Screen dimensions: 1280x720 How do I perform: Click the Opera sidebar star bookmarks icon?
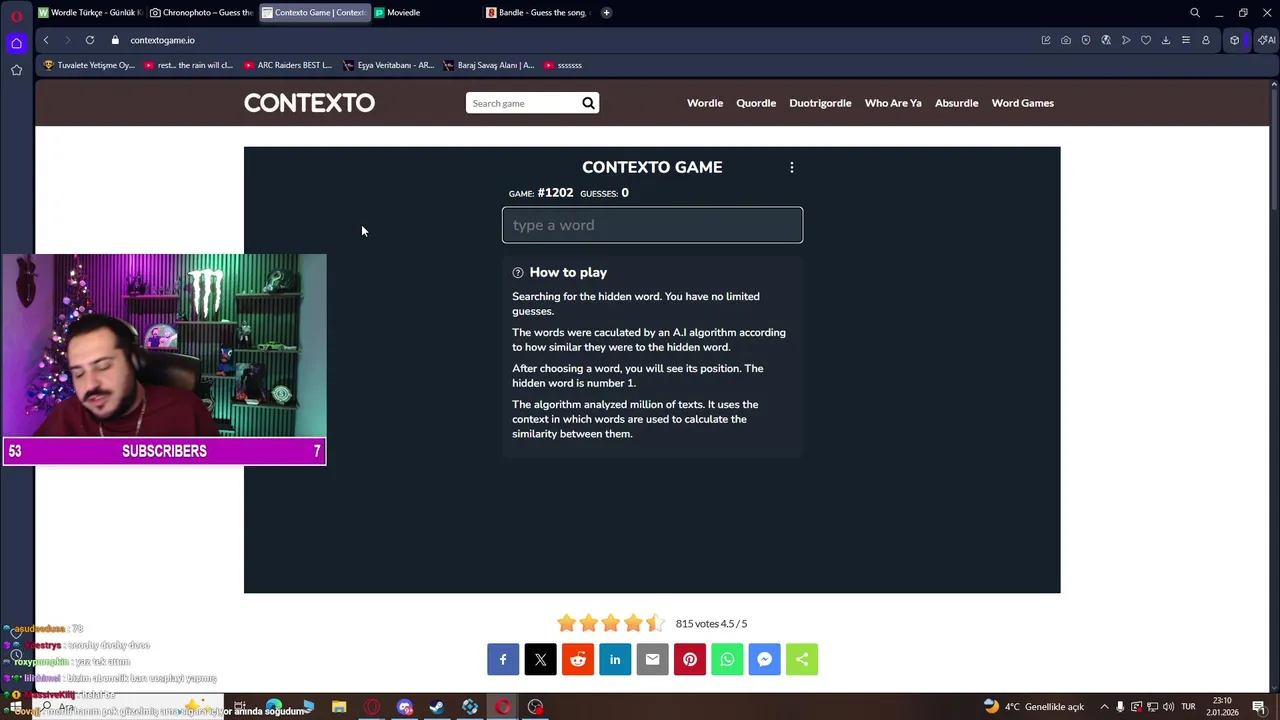click(16, 70)
